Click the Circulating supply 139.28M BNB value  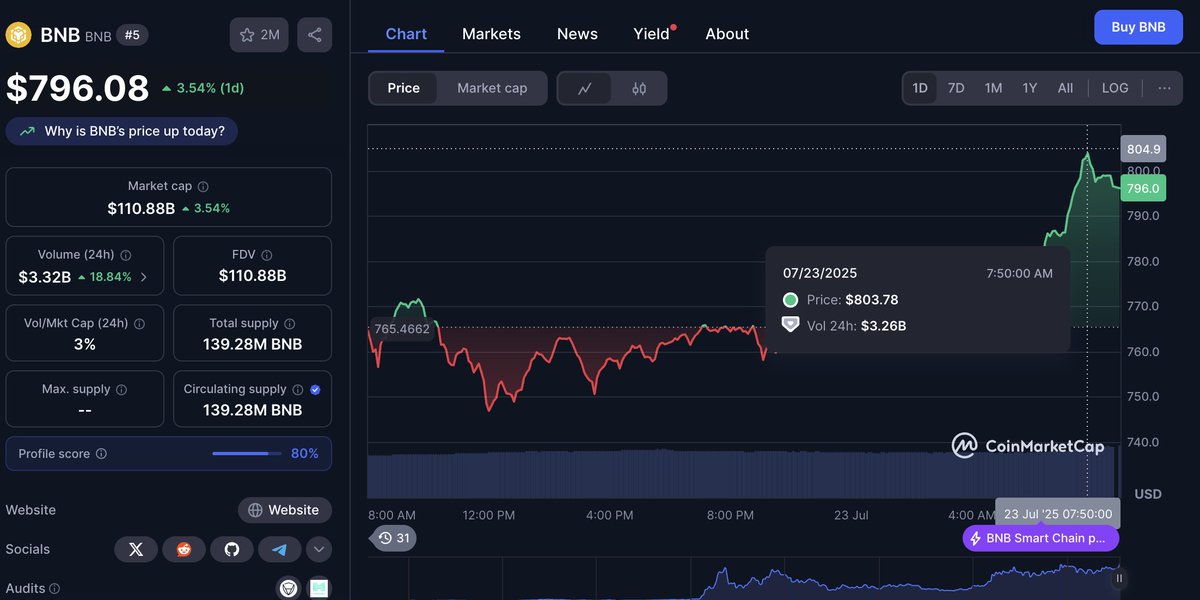252,410
